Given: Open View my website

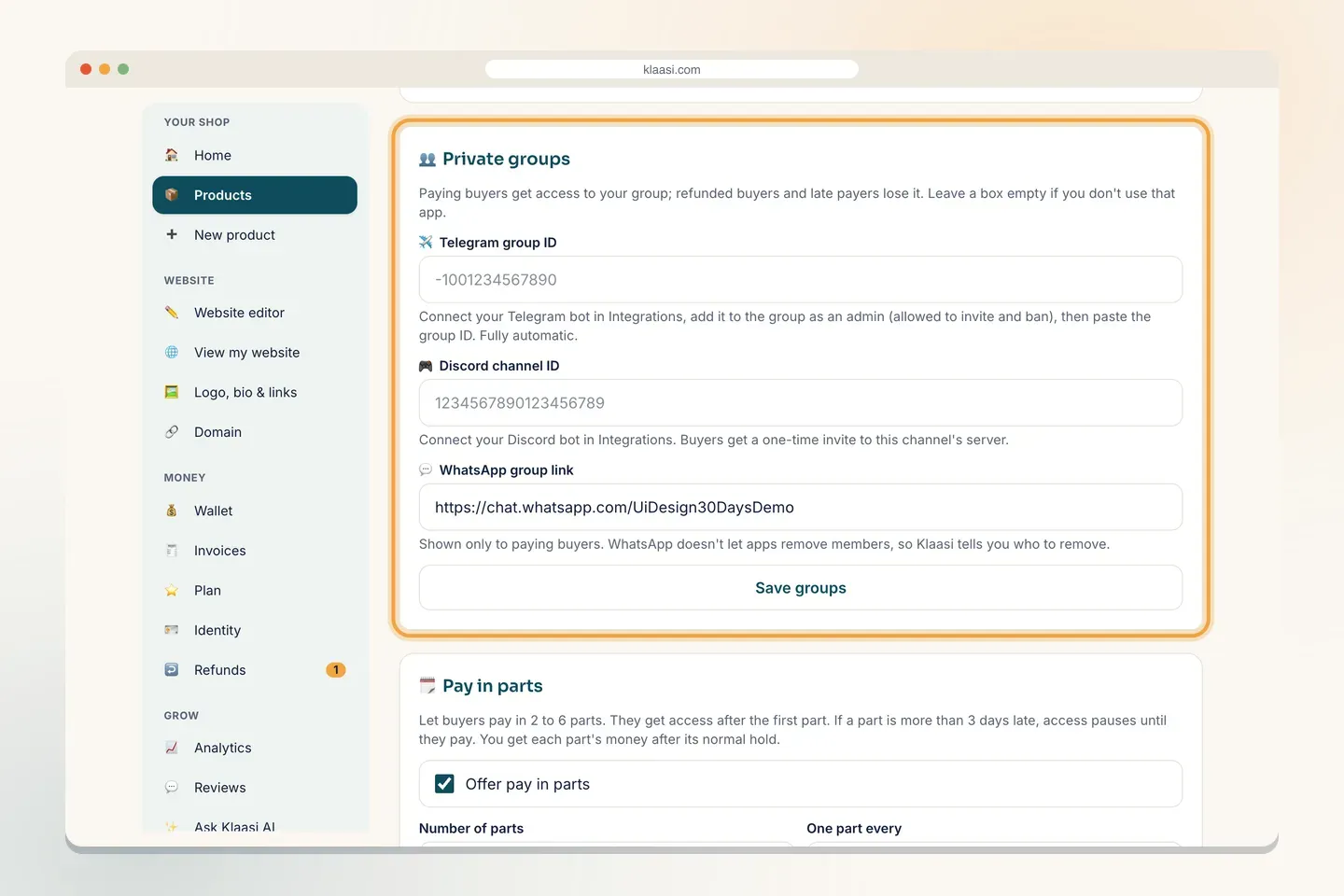Looking at the screenshot, I should [255, 352].
